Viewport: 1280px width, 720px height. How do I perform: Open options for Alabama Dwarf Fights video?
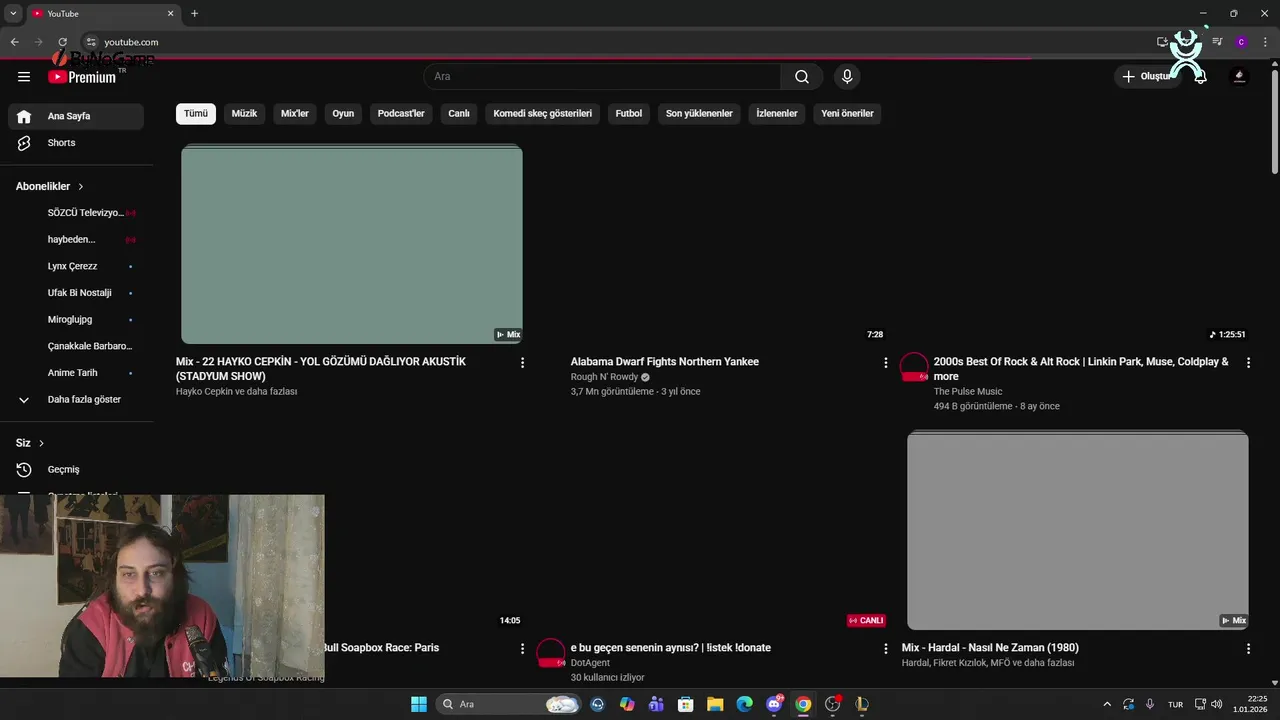885,363
